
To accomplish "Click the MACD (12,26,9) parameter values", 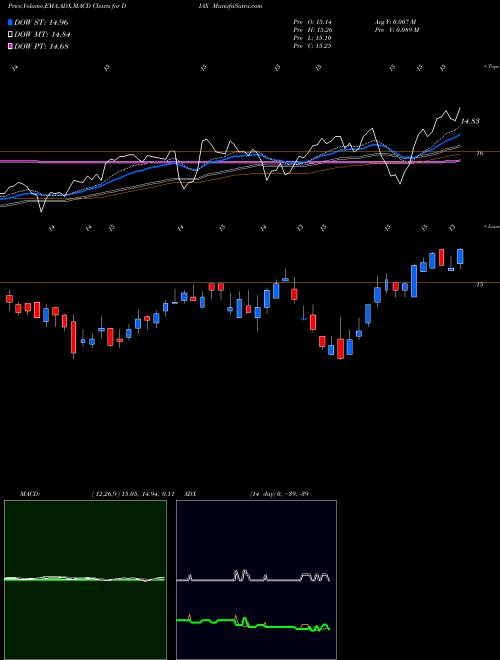I will click(x=133, y=494).
